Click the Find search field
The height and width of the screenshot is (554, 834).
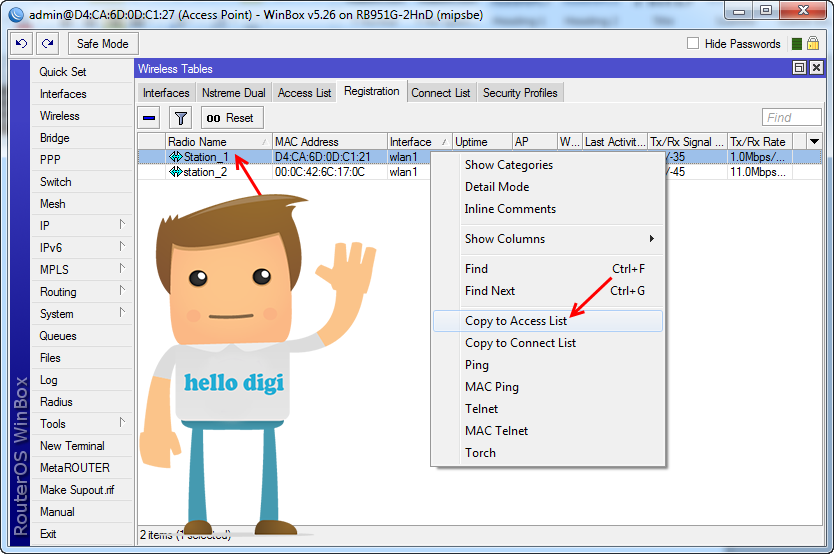point(791,117)
